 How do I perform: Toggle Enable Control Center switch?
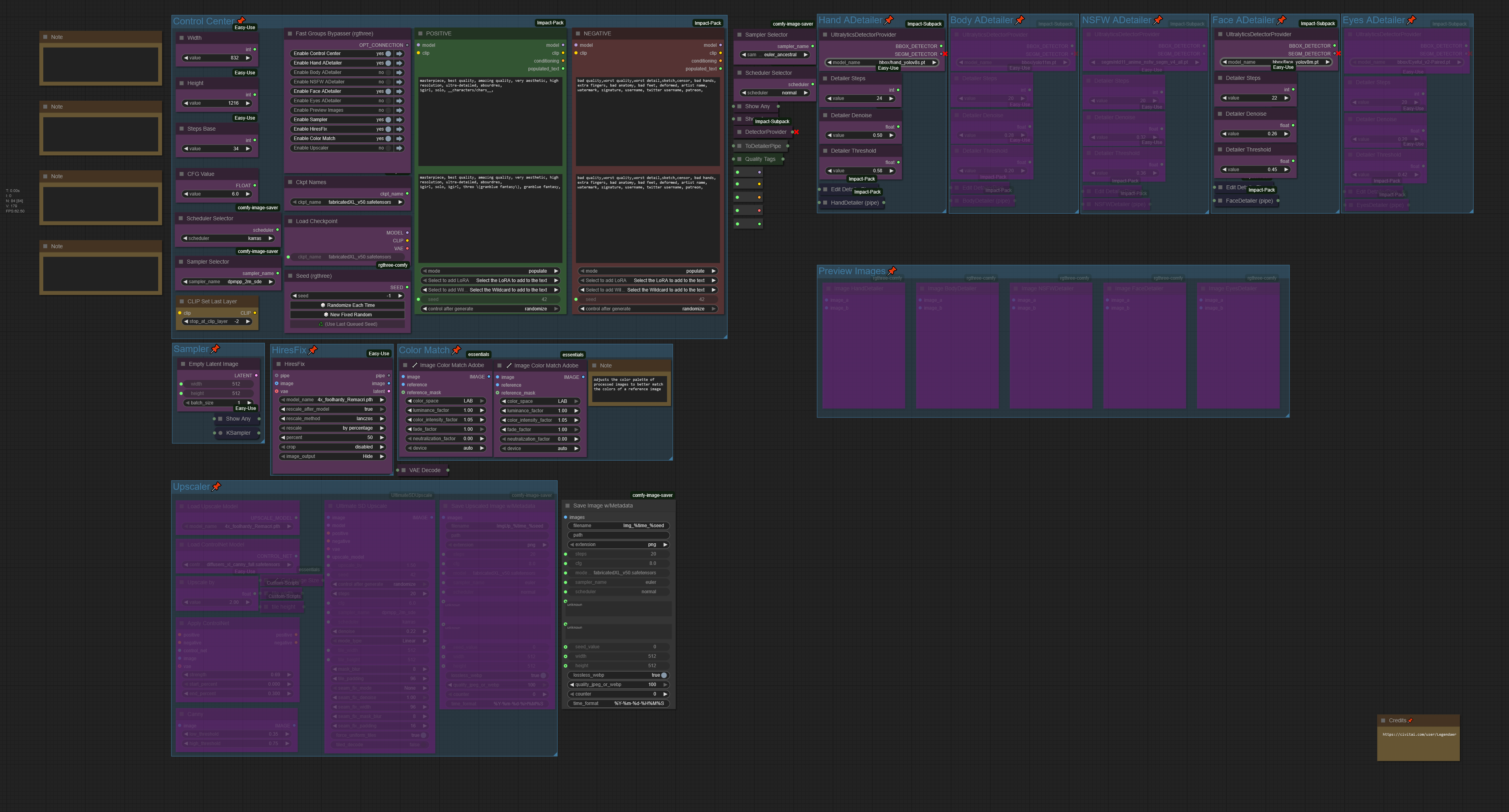tap(388, 54)
